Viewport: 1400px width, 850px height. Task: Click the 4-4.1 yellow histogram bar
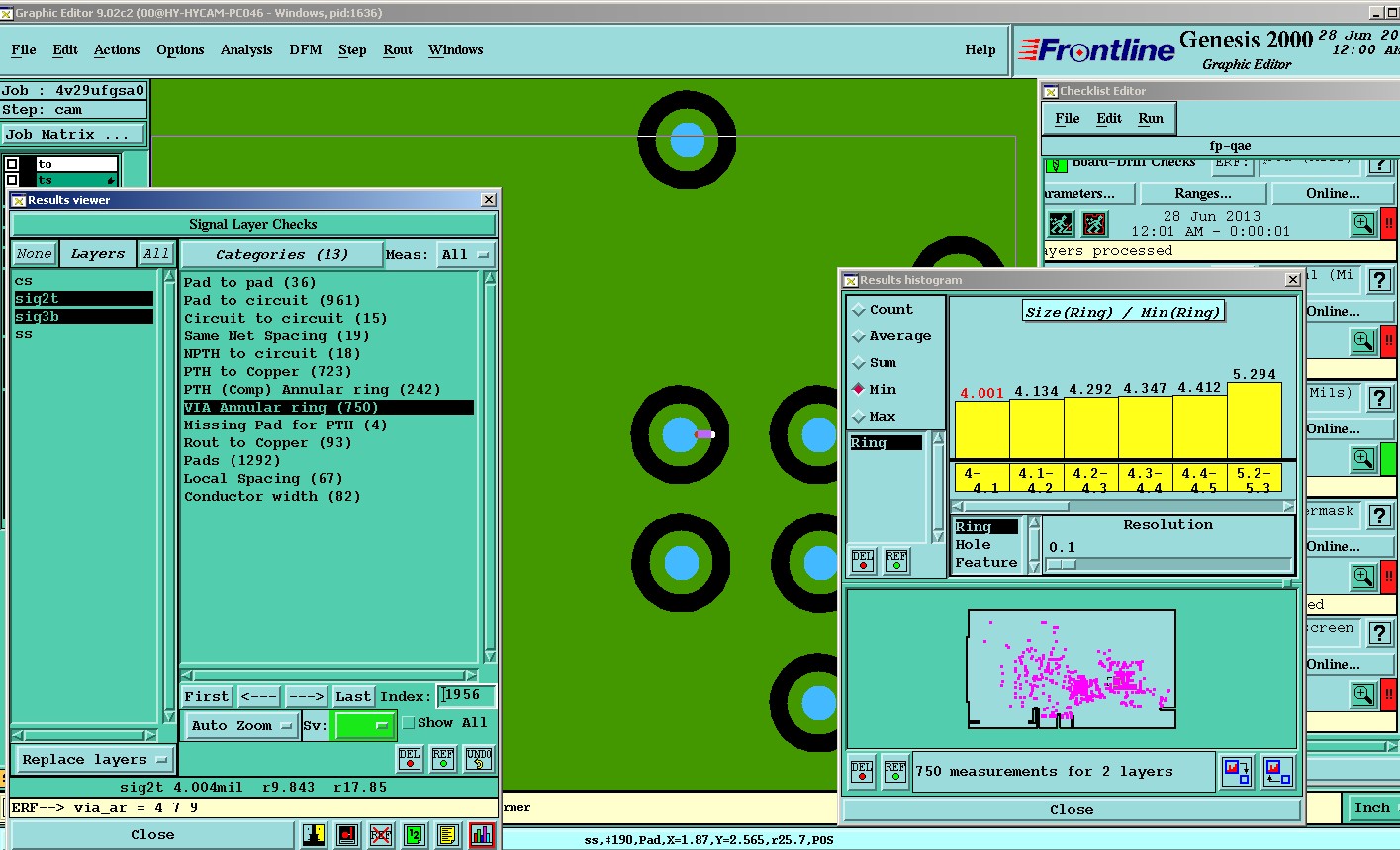[981, 429]
